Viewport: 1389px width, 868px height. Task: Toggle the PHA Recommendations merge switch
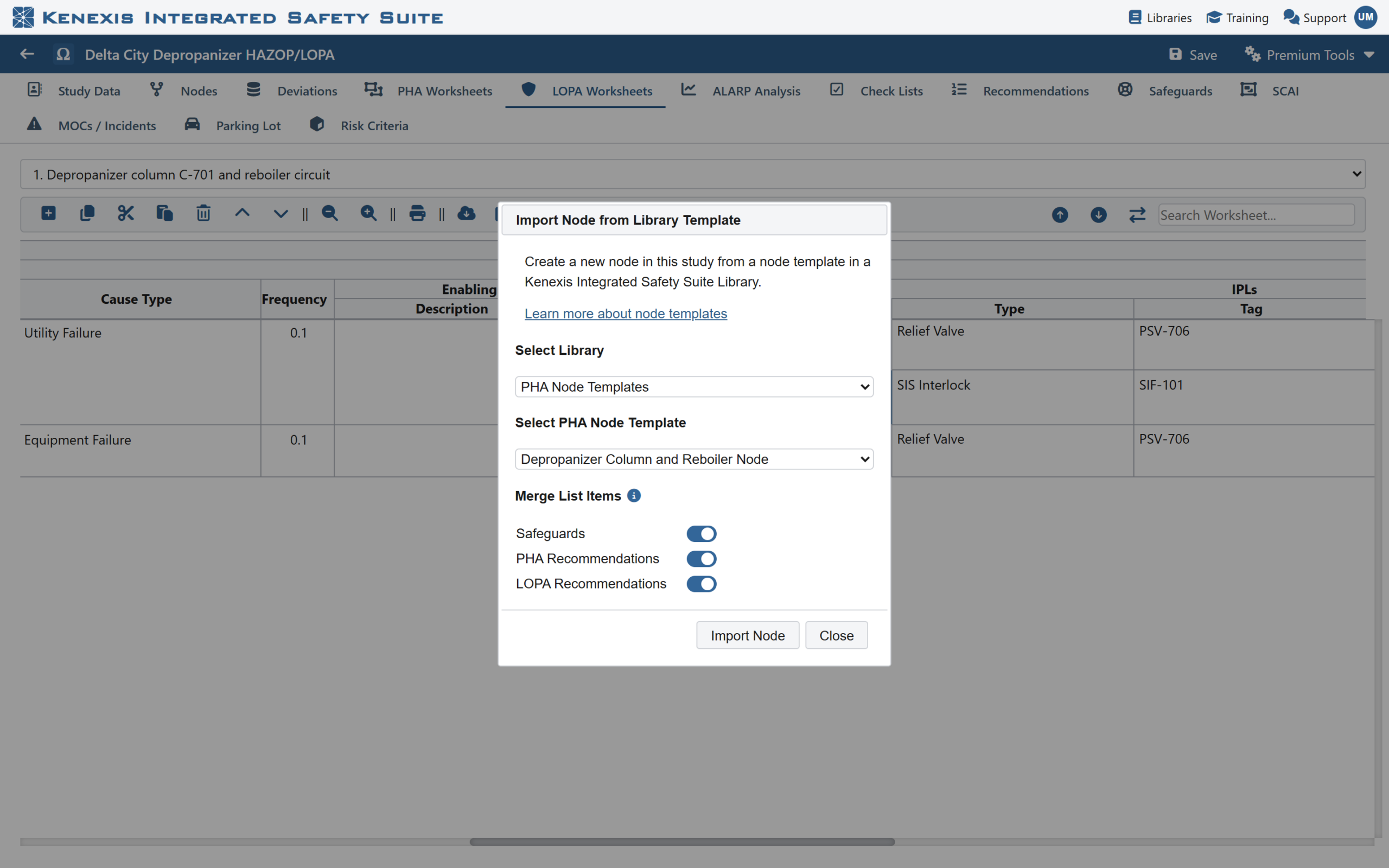(702, 559)
